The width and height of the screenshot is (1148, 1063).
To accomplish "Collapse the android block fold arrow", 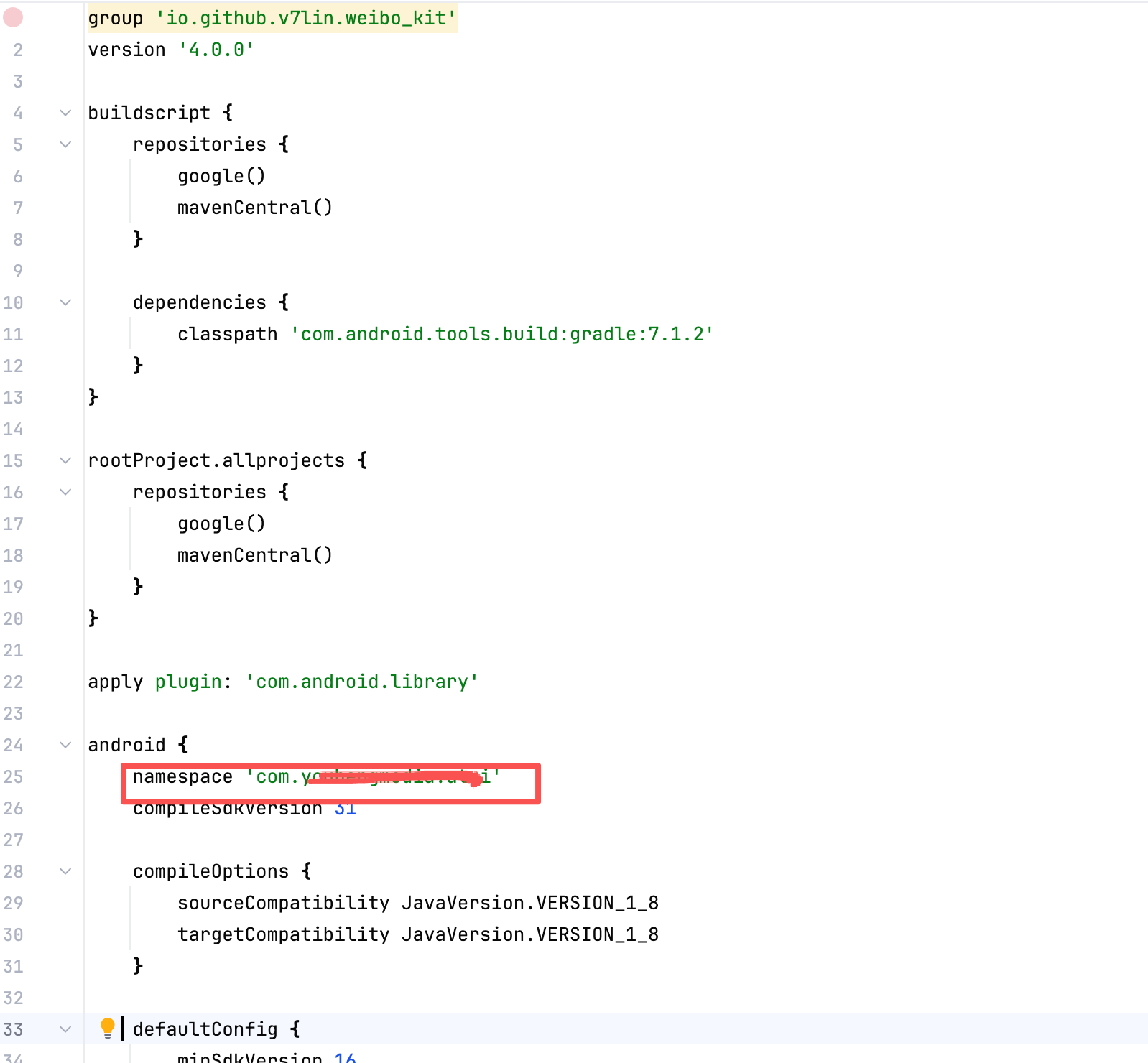I will point(65,745).
